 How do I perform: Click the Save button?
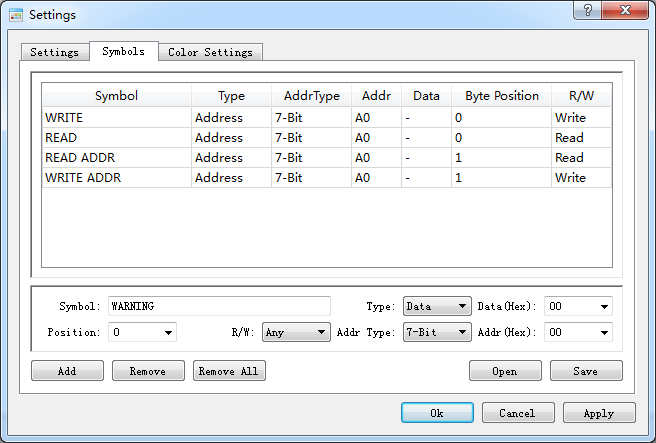(586, 371)
